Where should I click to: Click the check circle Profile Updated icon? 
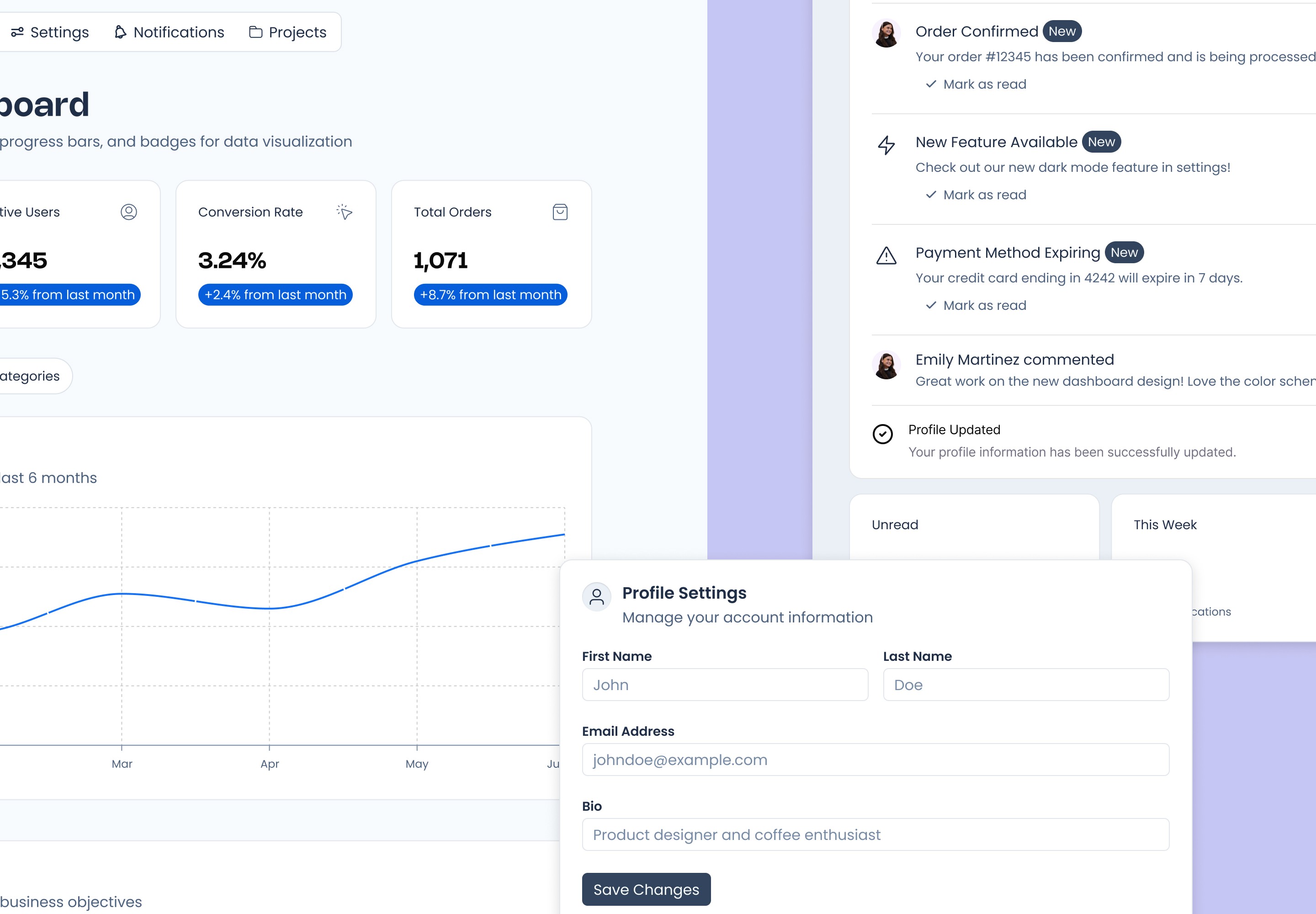882,434
